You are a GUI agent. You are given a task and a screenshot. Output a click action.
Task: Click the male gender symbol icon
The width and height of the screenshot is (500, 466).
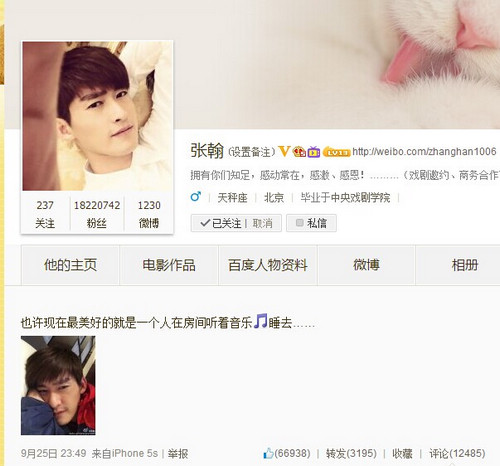[196, 197]
